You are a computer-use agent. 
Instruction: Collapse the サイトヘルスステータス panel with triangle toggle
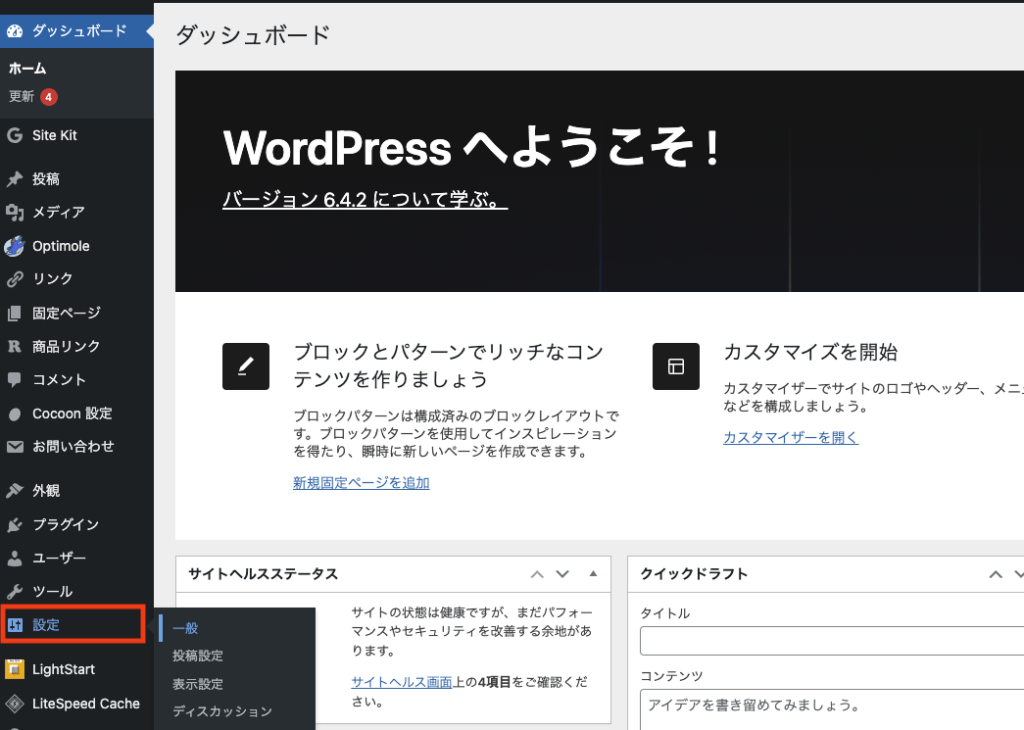click(x=593, y=574)
